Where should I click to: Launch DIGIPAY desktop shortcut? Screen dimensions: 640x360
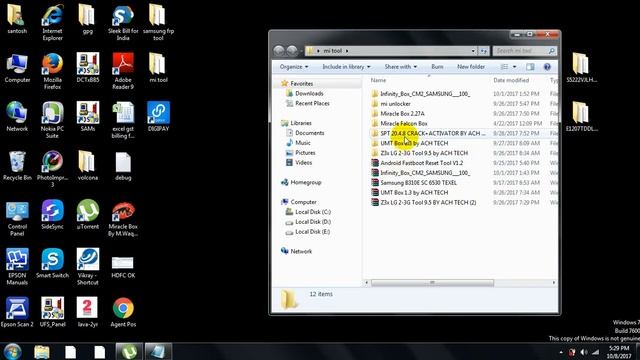(x=158, y=117)
